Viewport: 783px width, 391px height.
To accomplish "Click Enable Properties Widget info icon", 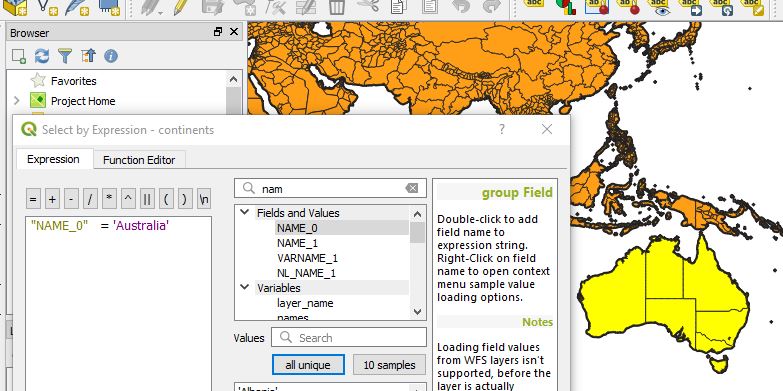I will pyautogui.click(x=111, y=56).
